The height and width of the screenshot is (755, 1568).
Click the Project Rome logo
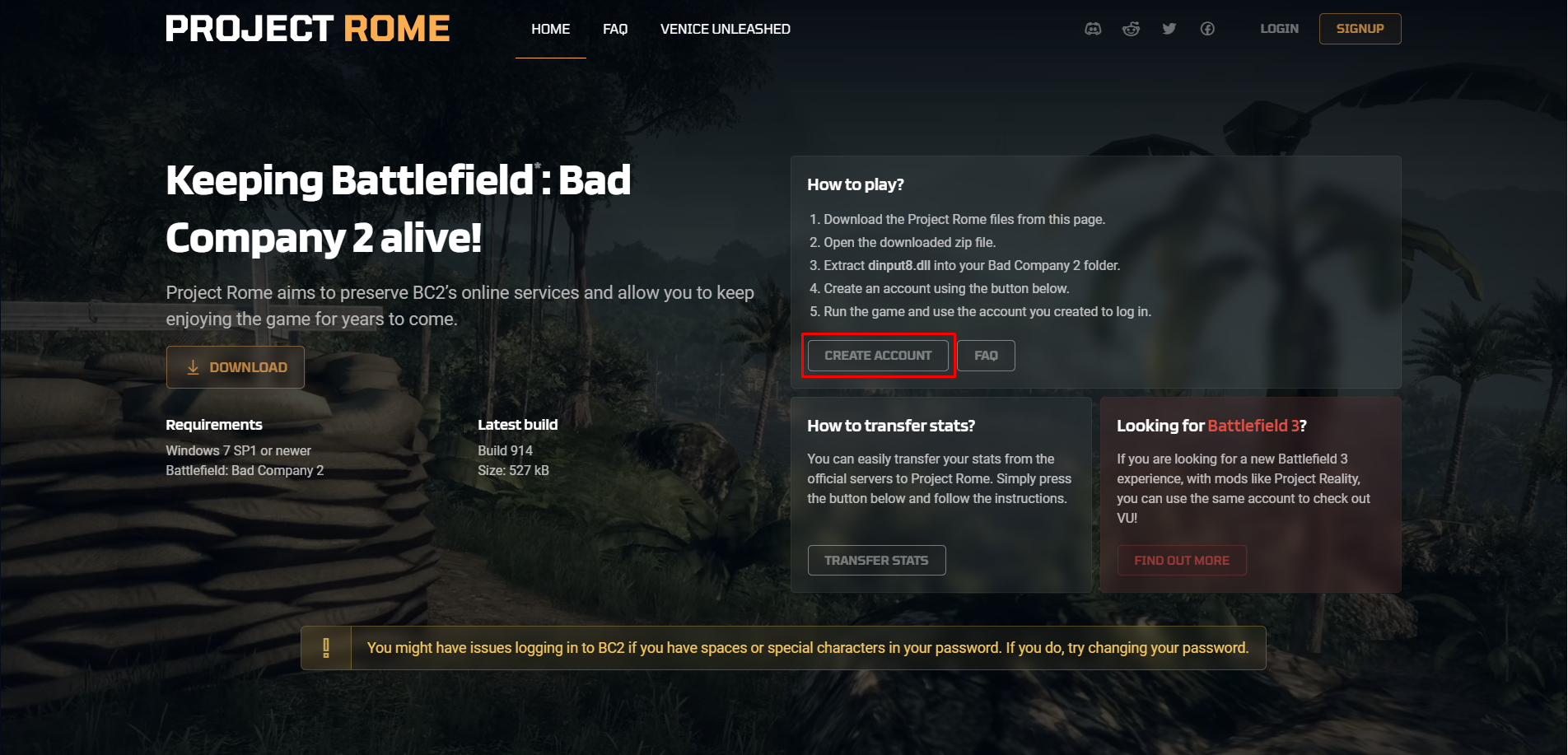(x=308, y=29)
